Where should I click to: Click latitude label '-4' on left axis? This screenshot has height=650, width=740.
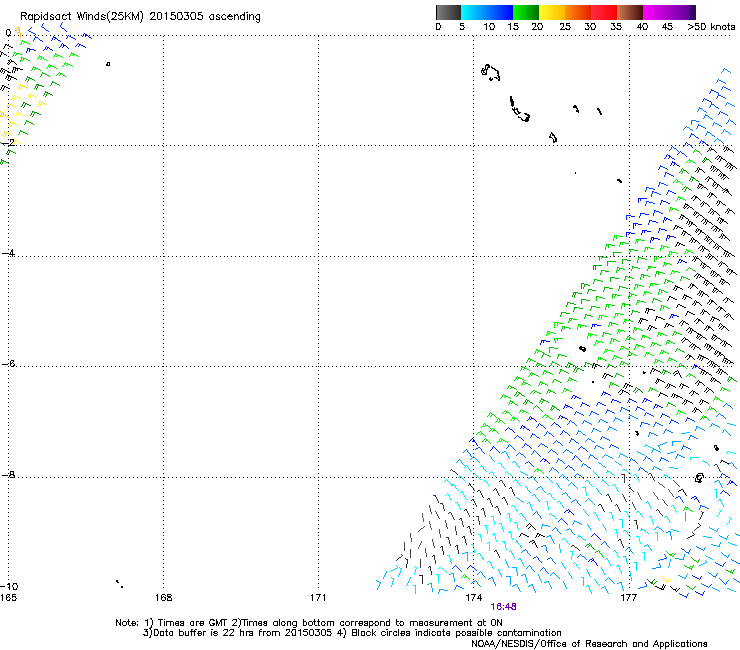[x=8, y=253]
